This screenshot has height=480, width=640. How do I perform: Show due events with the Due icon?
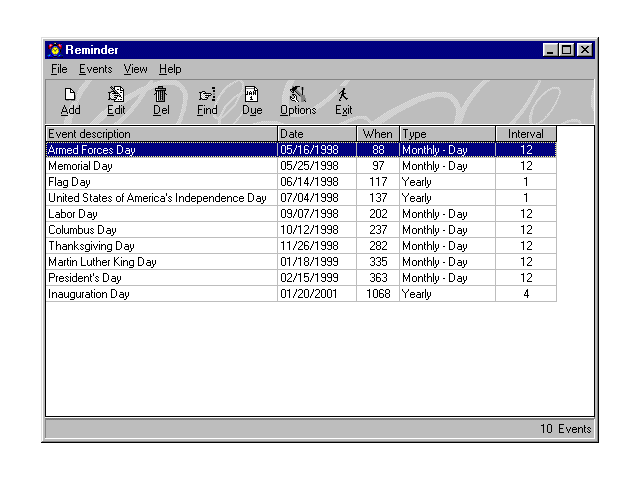point(252,95)
